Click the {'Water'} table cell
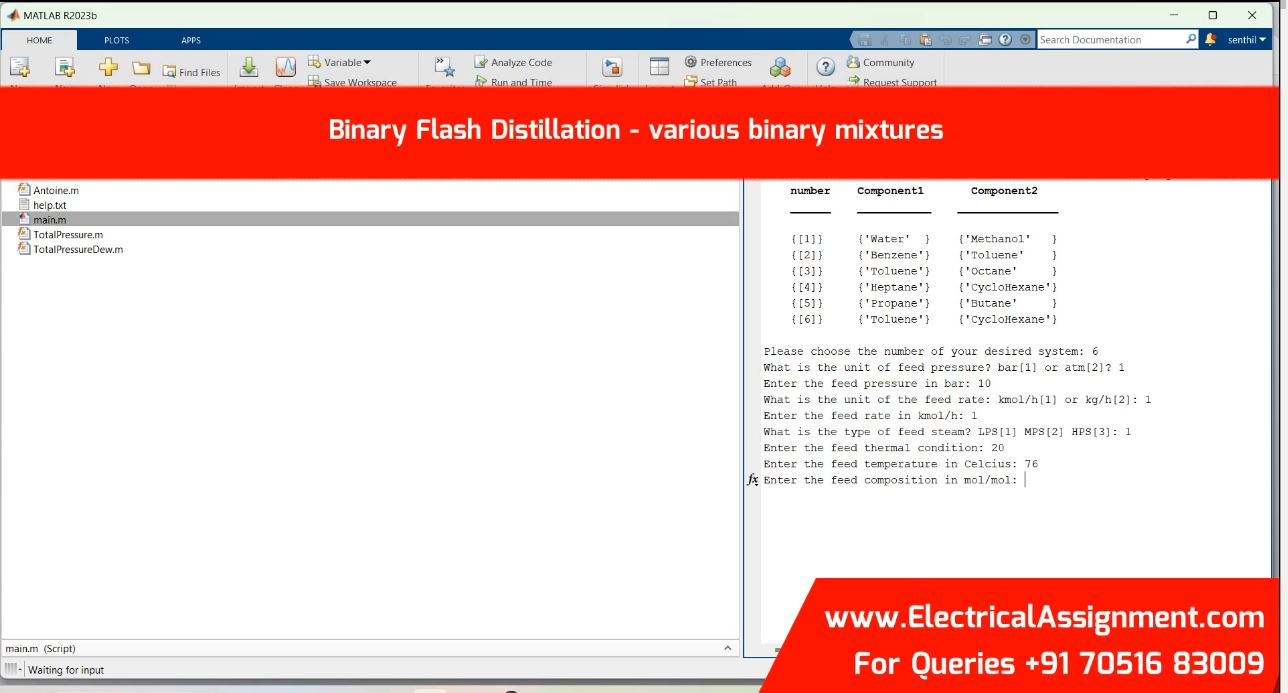This screenshot has height=693, width=1288. (x=894, y=240)
